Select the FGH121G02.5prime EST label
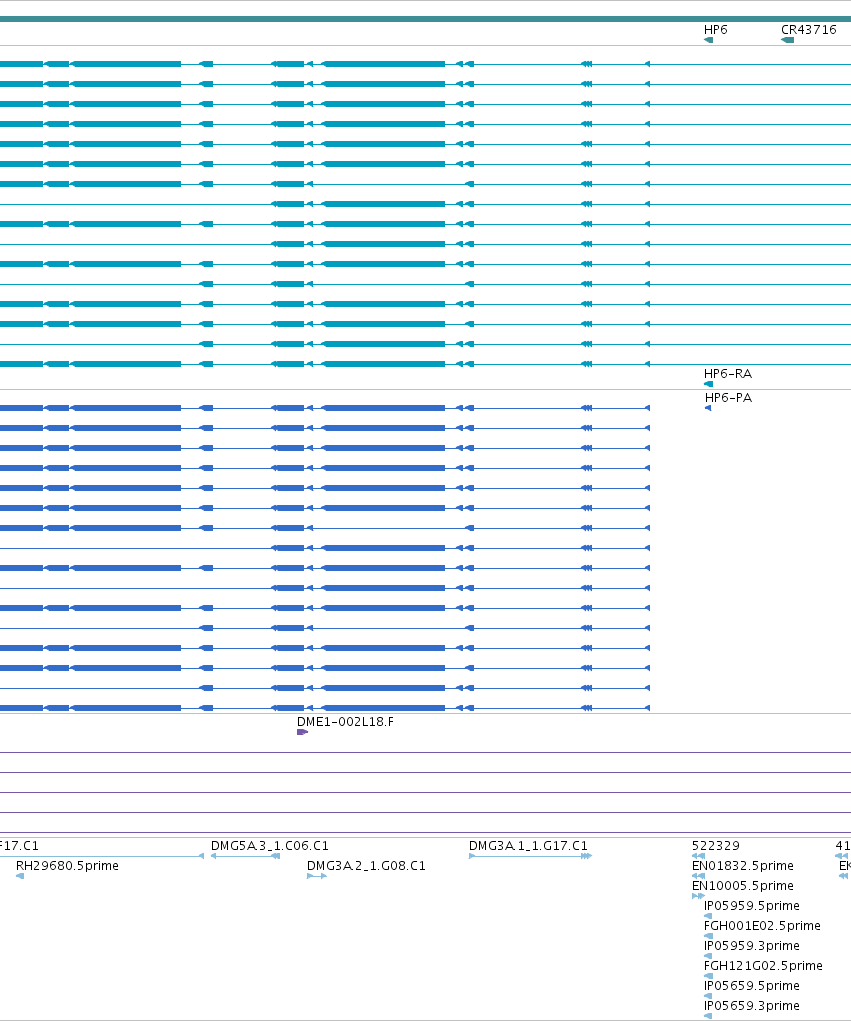This screenshot has width=851, height=1021. 763,966
